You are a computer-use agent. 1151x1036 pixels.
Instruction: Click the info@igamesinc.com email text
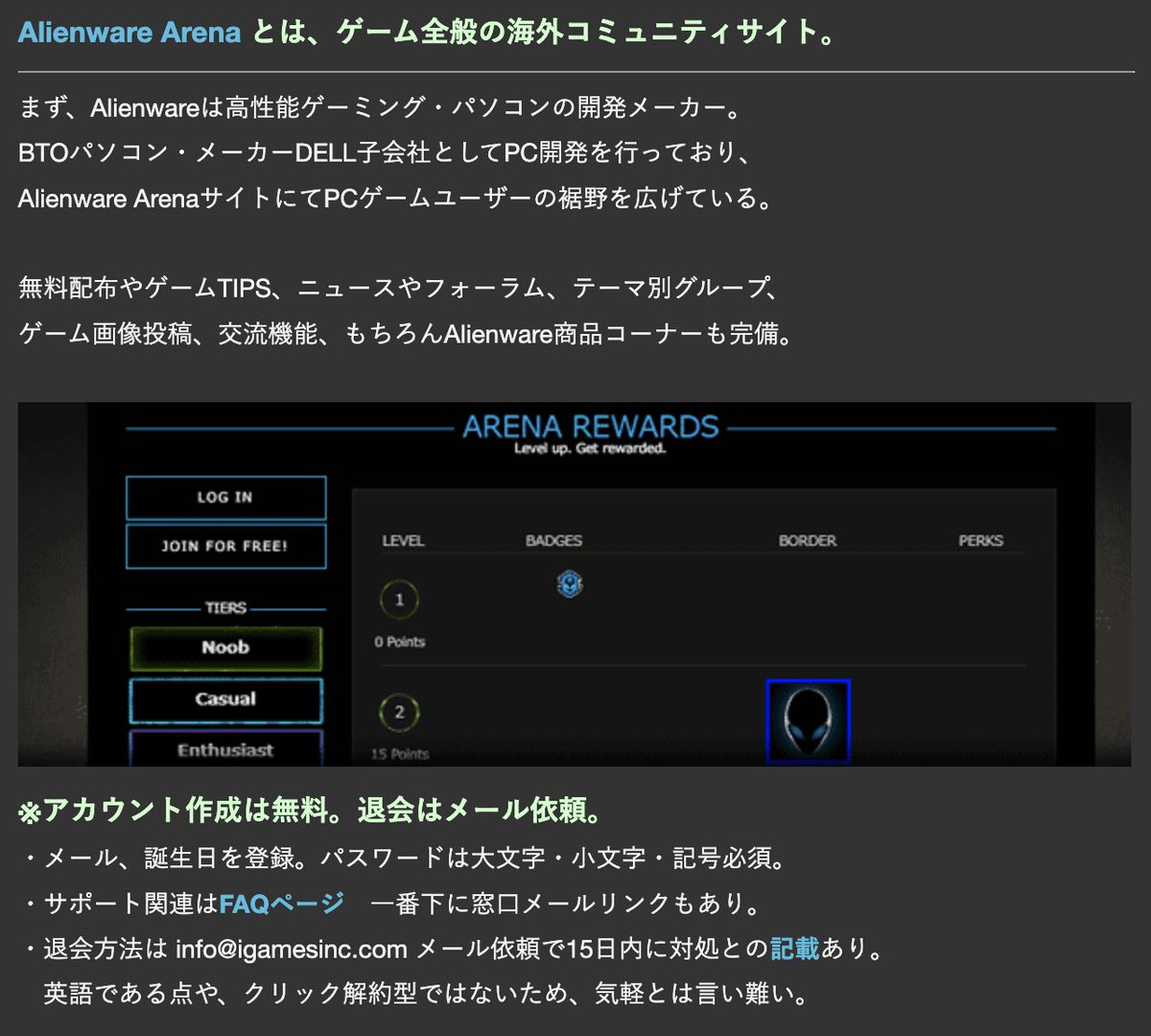292,949
